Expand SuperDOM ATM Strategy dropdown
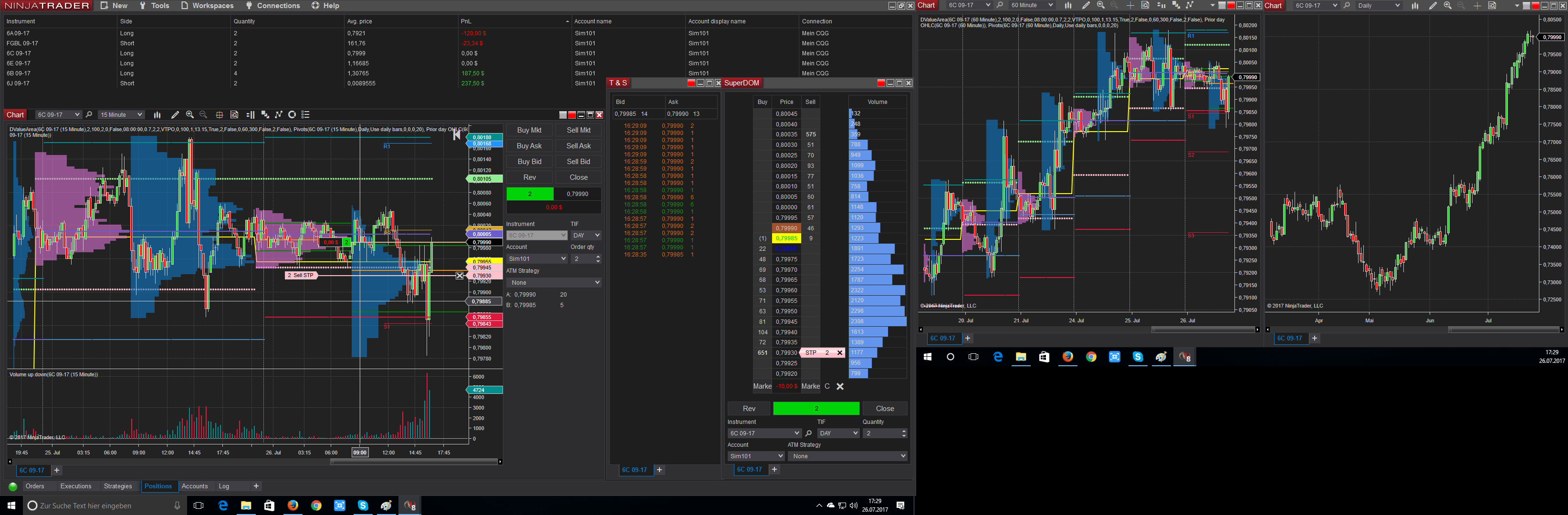The width and height of the screenshot is (1568, 515). click(847, 456)
